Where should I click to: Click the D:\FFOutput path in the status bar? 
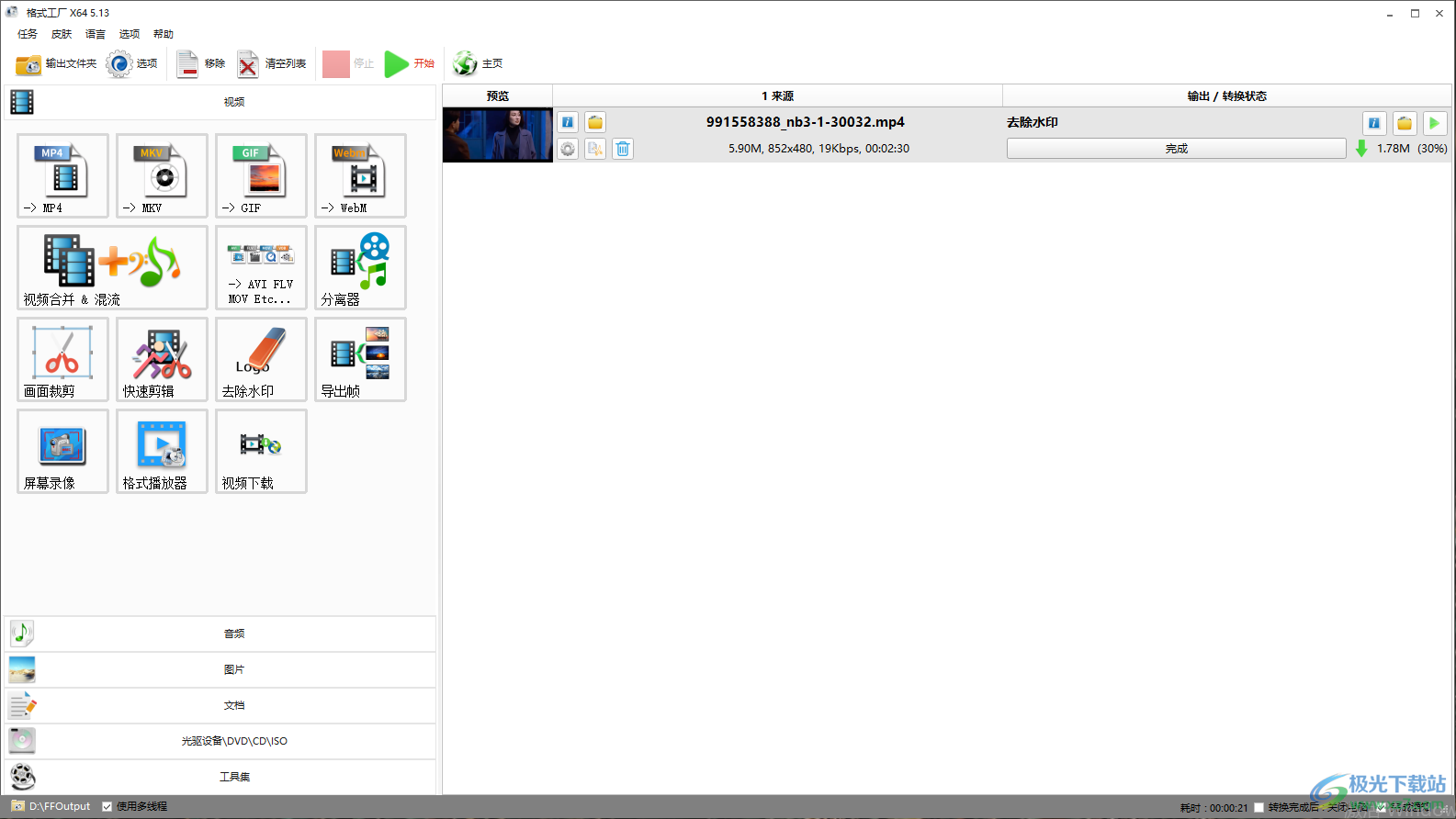point(60,807)
